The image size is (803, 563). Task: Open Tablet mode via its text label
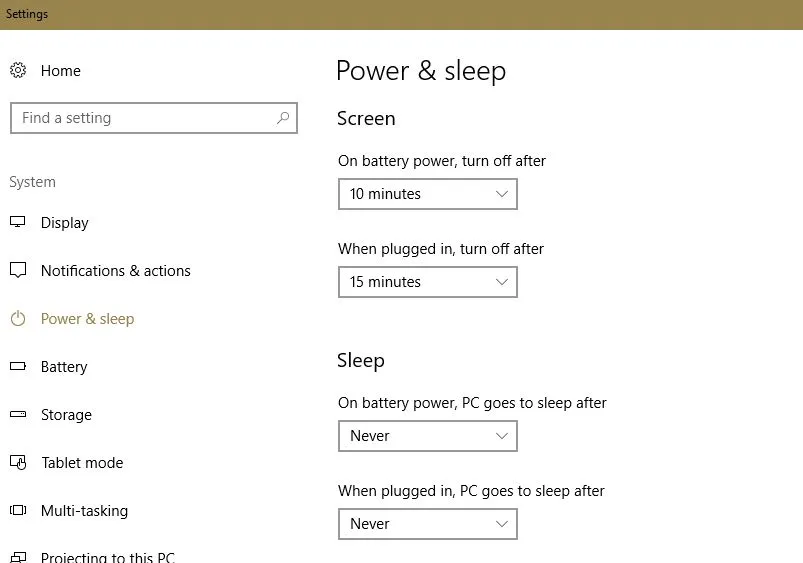click(x=82, y=463)
